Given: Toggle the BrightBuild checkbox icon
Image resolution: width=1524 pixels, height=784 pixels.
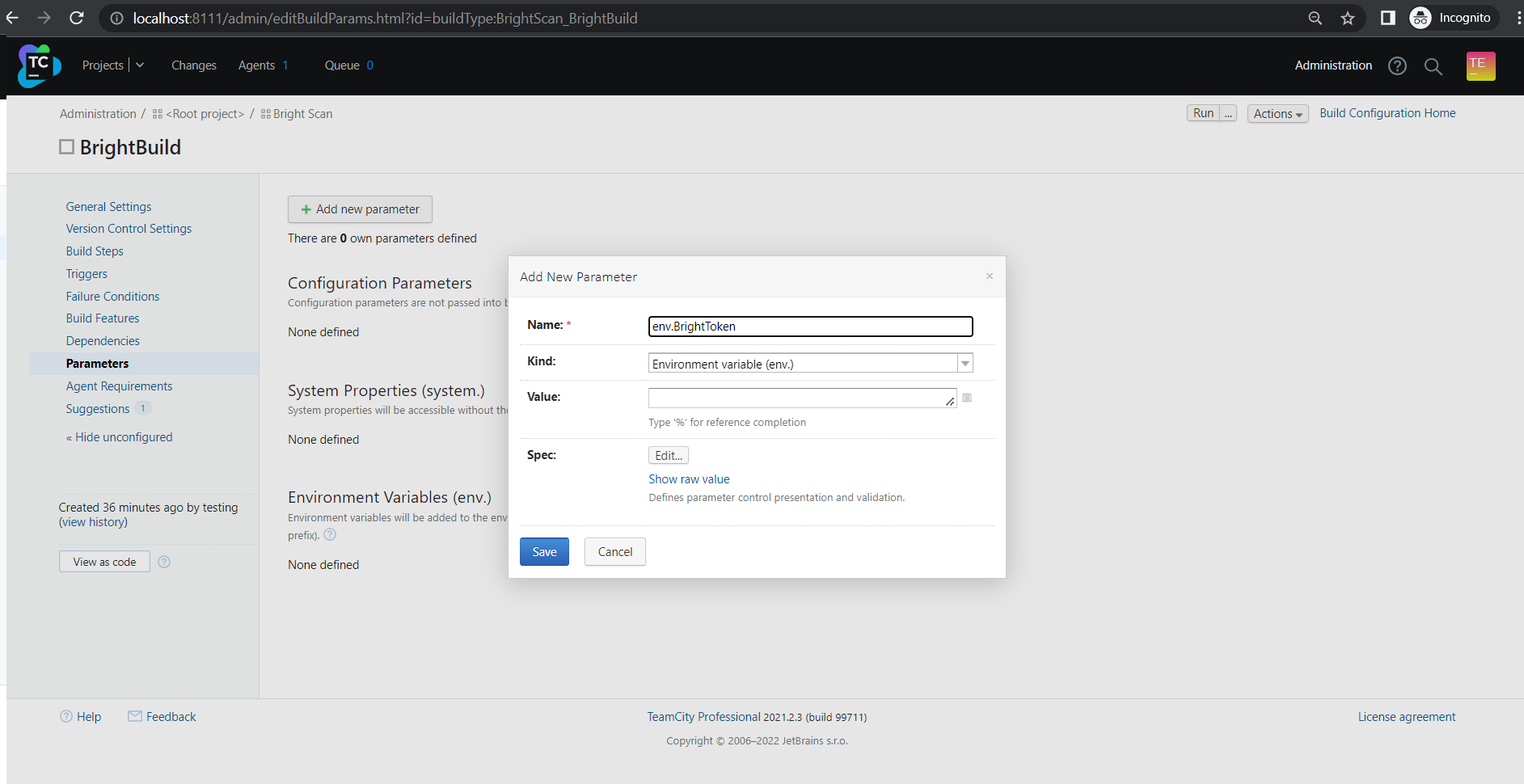Looking at the screenshot, I should point(66,147).
